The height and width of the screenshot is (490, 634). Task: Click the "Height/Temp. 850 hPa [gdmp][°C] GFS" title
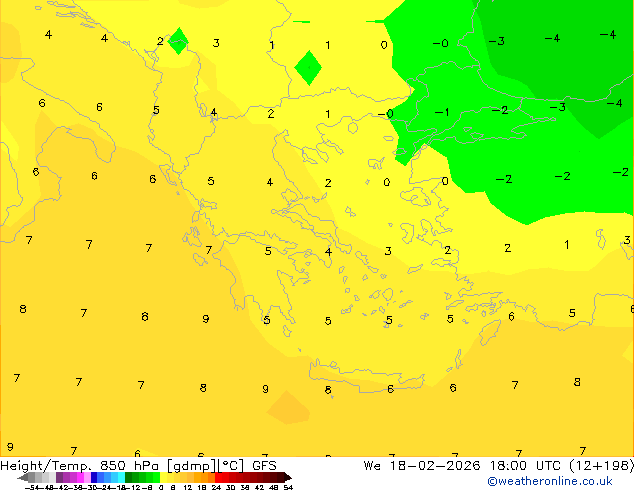(x=138, y=465)
